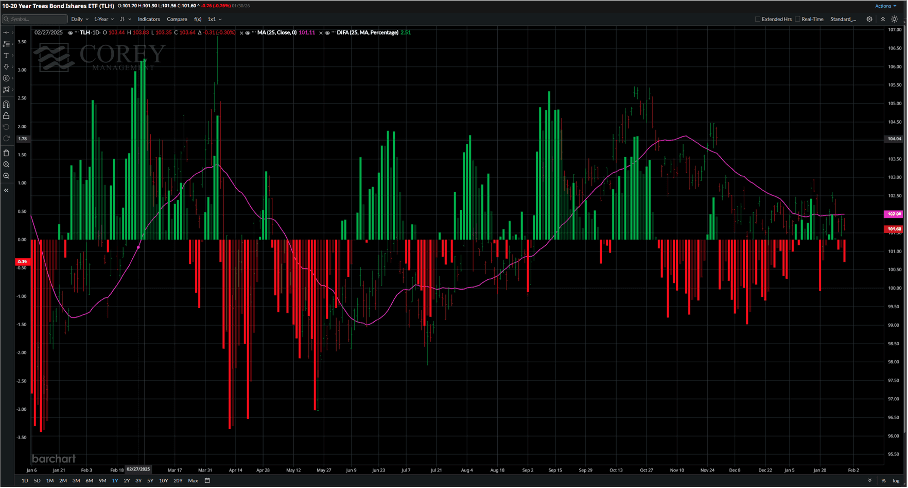Remove the DIFA (25, MA, Percentage) indicator
This screenshot has height=488, width=908.
click(320, 32)
